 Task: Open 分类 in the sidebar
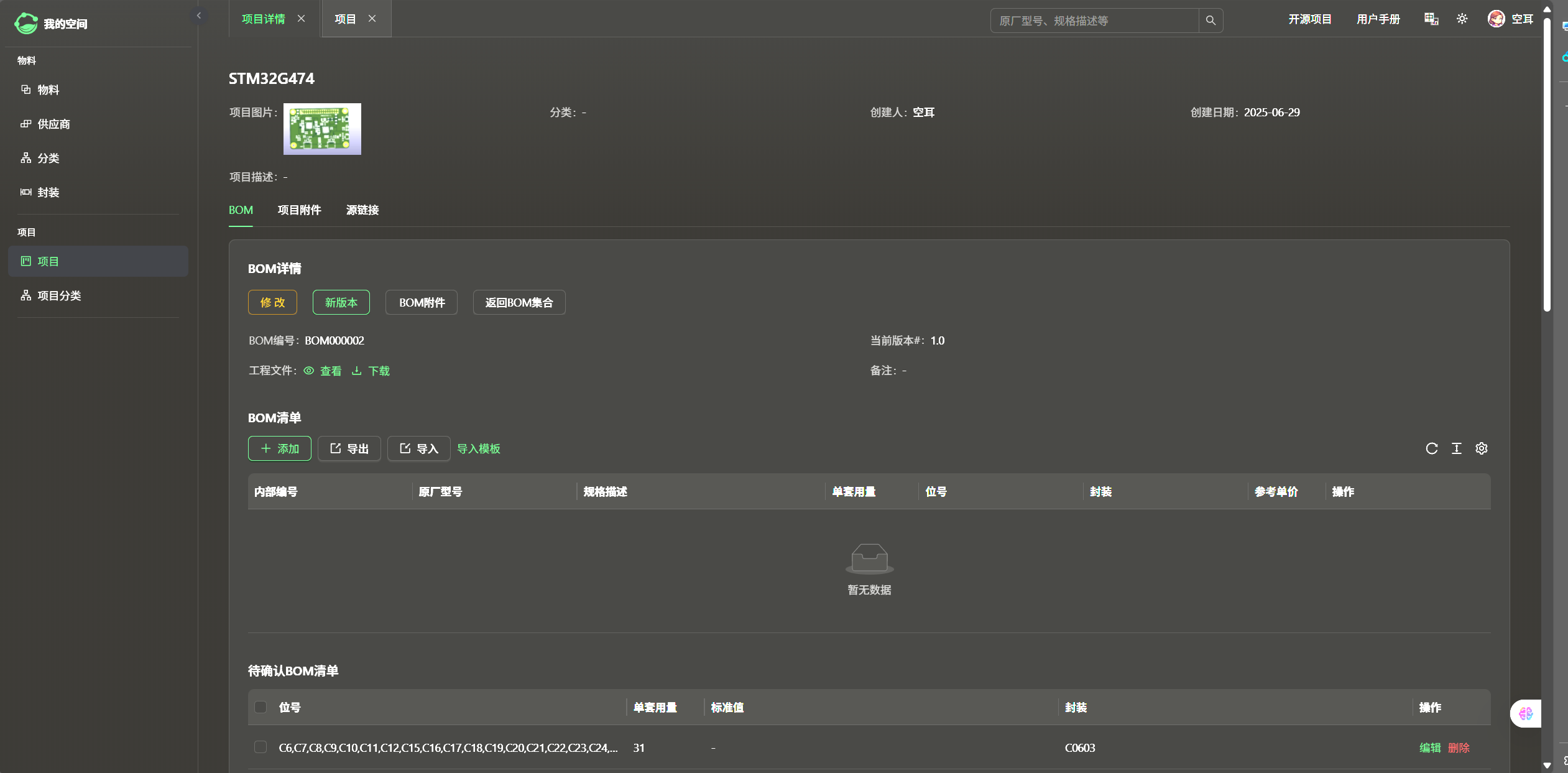pos(98,158)
